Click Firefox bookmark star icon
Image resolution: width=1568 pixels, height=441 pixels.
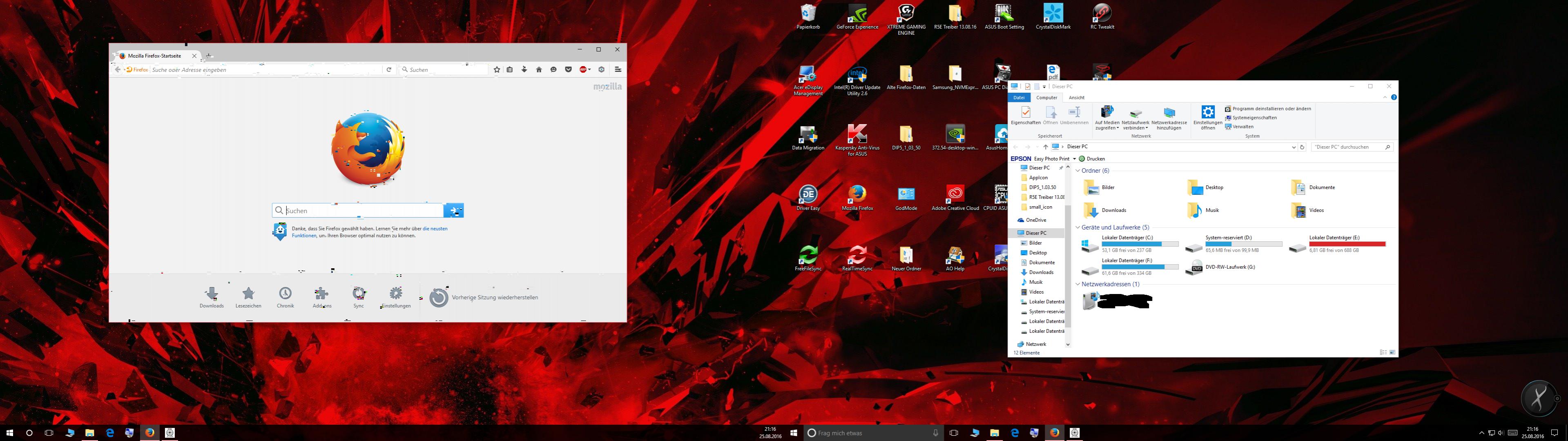(x=497, y=70)
